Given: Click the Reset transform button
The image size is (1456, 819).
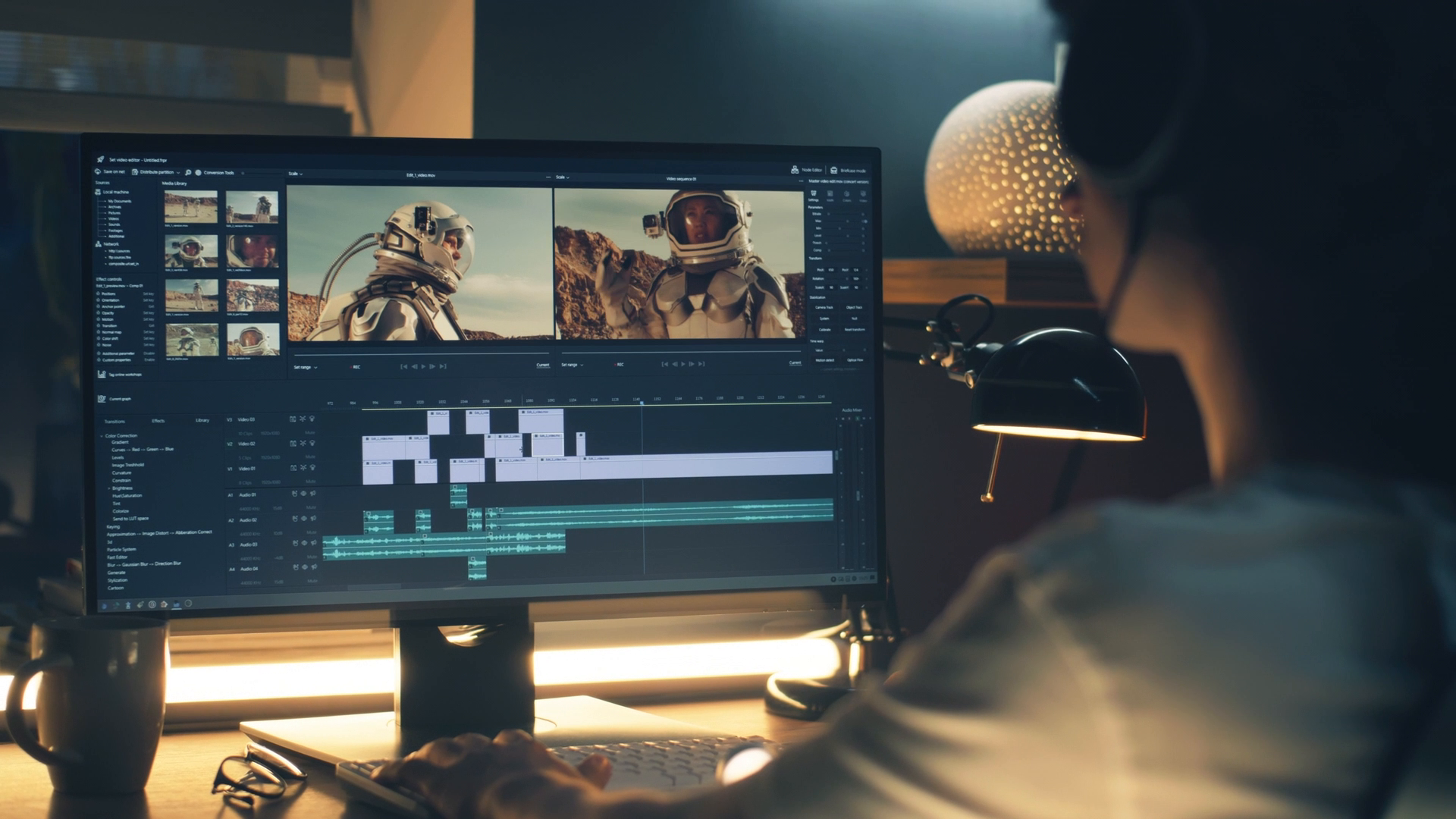Looking at the screenshot, I should click(854, 330).
